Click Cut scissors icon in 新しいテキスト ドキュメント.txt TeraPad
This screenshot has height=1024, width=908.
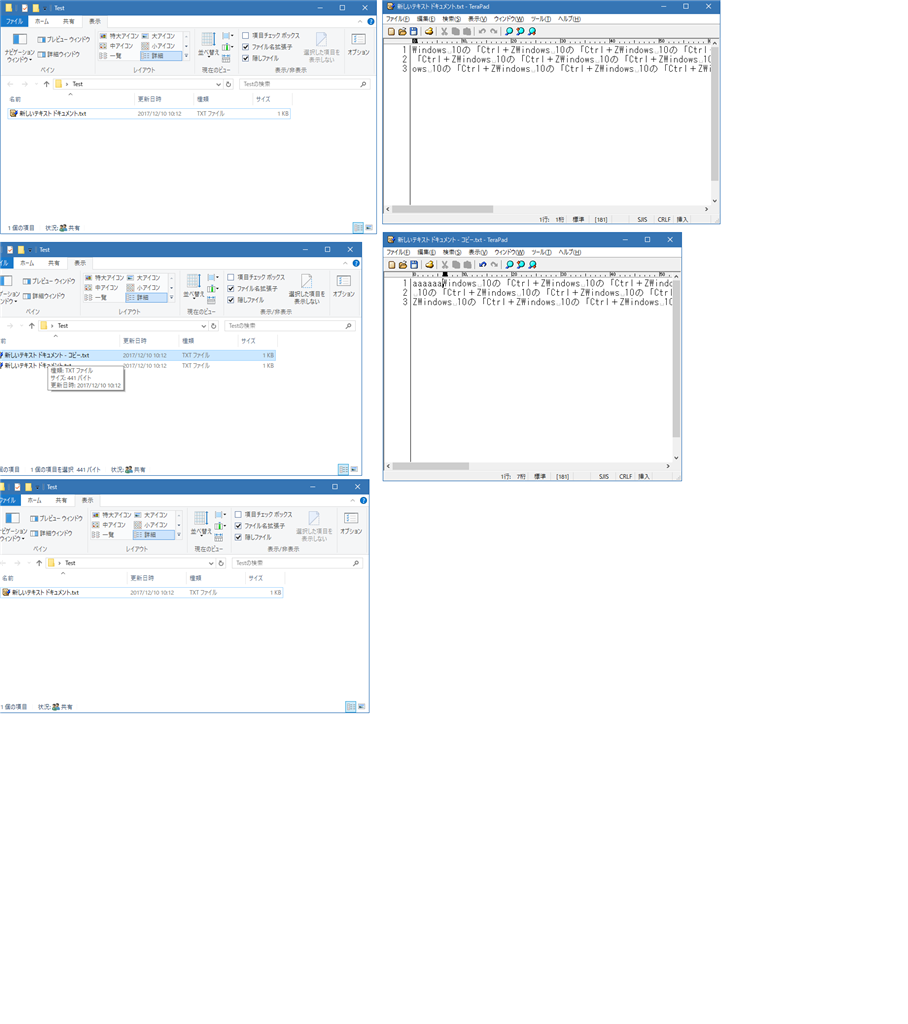click(444, 31)
